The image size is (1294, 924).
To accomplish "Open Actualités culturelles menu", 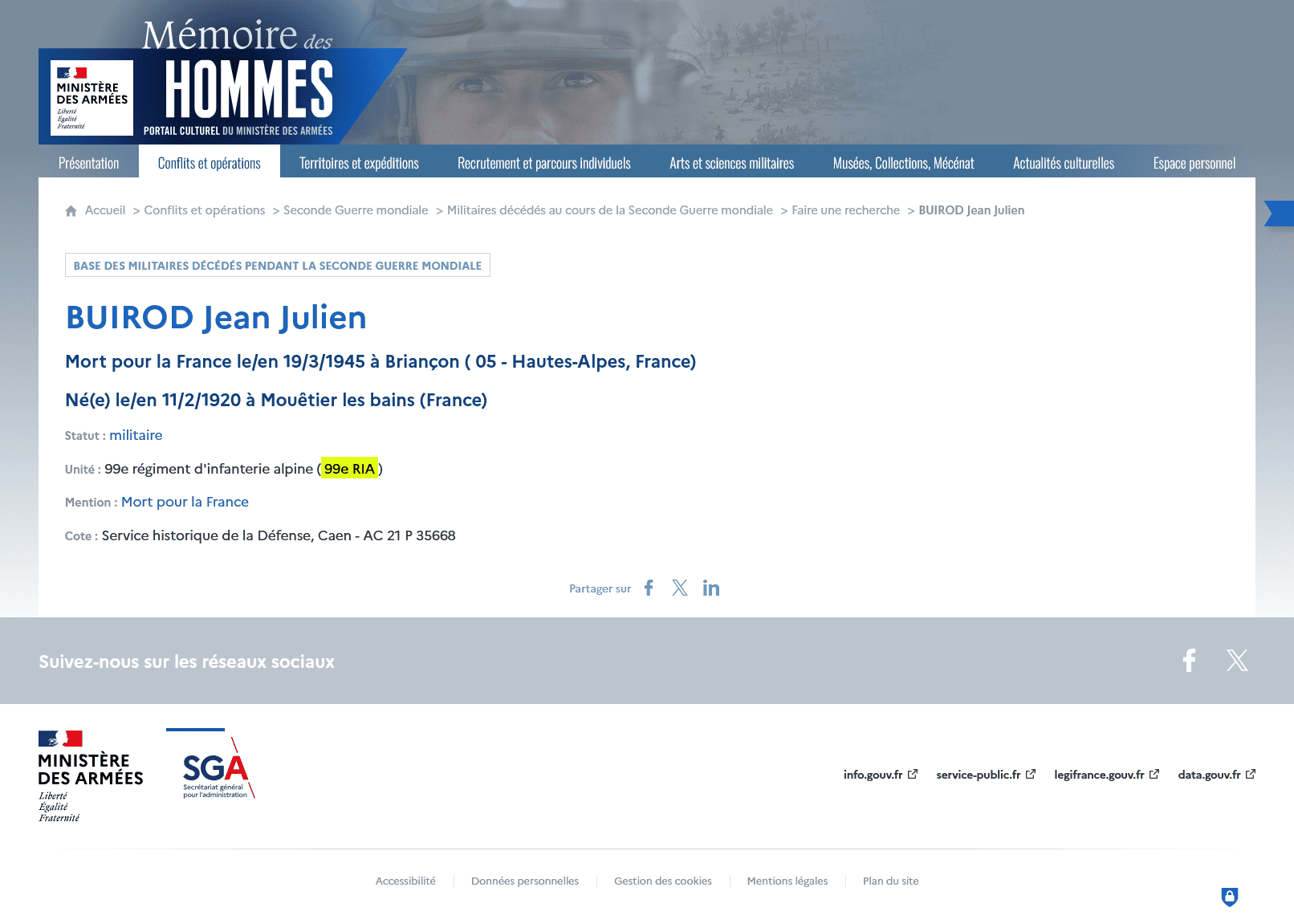I will (1064, 163).
